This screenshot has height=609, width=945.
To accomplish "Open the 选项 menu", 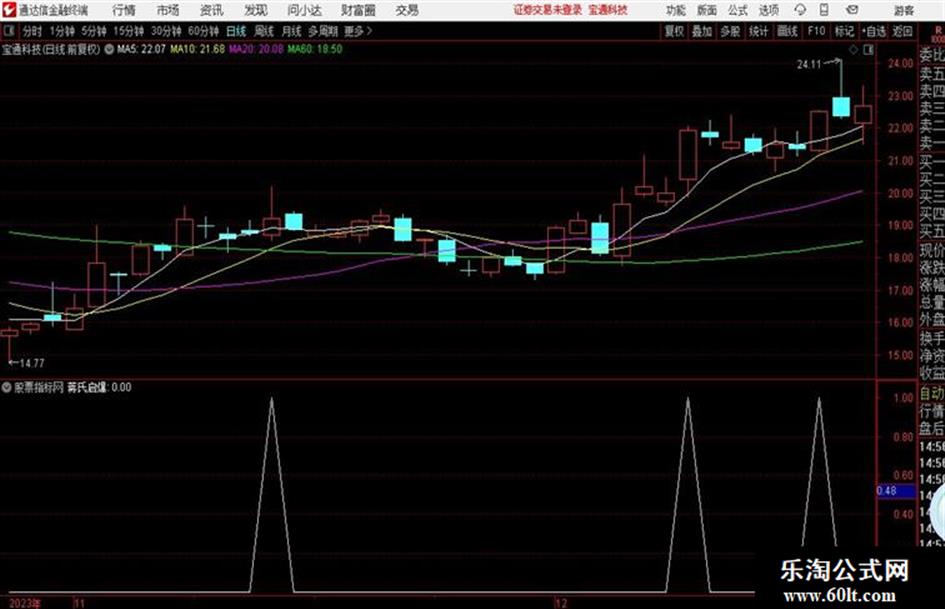I will pyautogui.click(x=768, y=10).
